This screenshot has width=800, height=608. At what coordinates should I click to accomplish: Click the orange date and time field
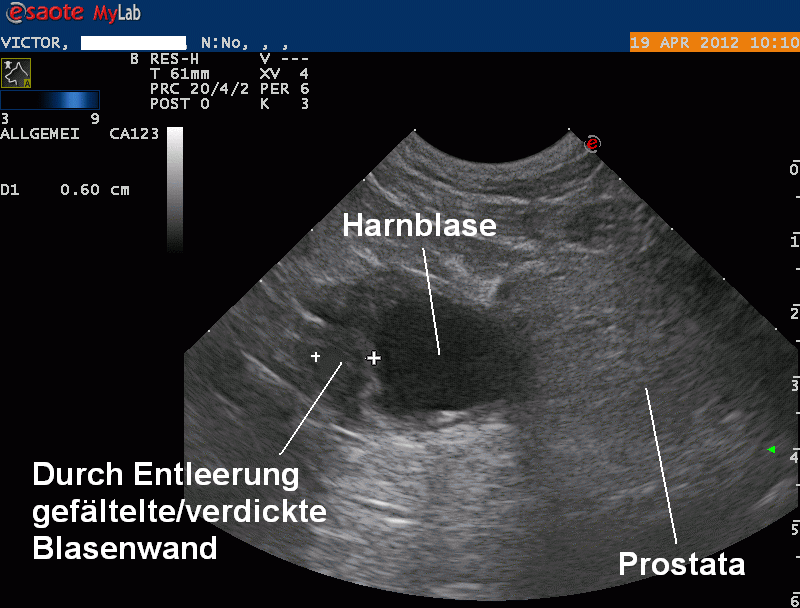coord(713,43)
